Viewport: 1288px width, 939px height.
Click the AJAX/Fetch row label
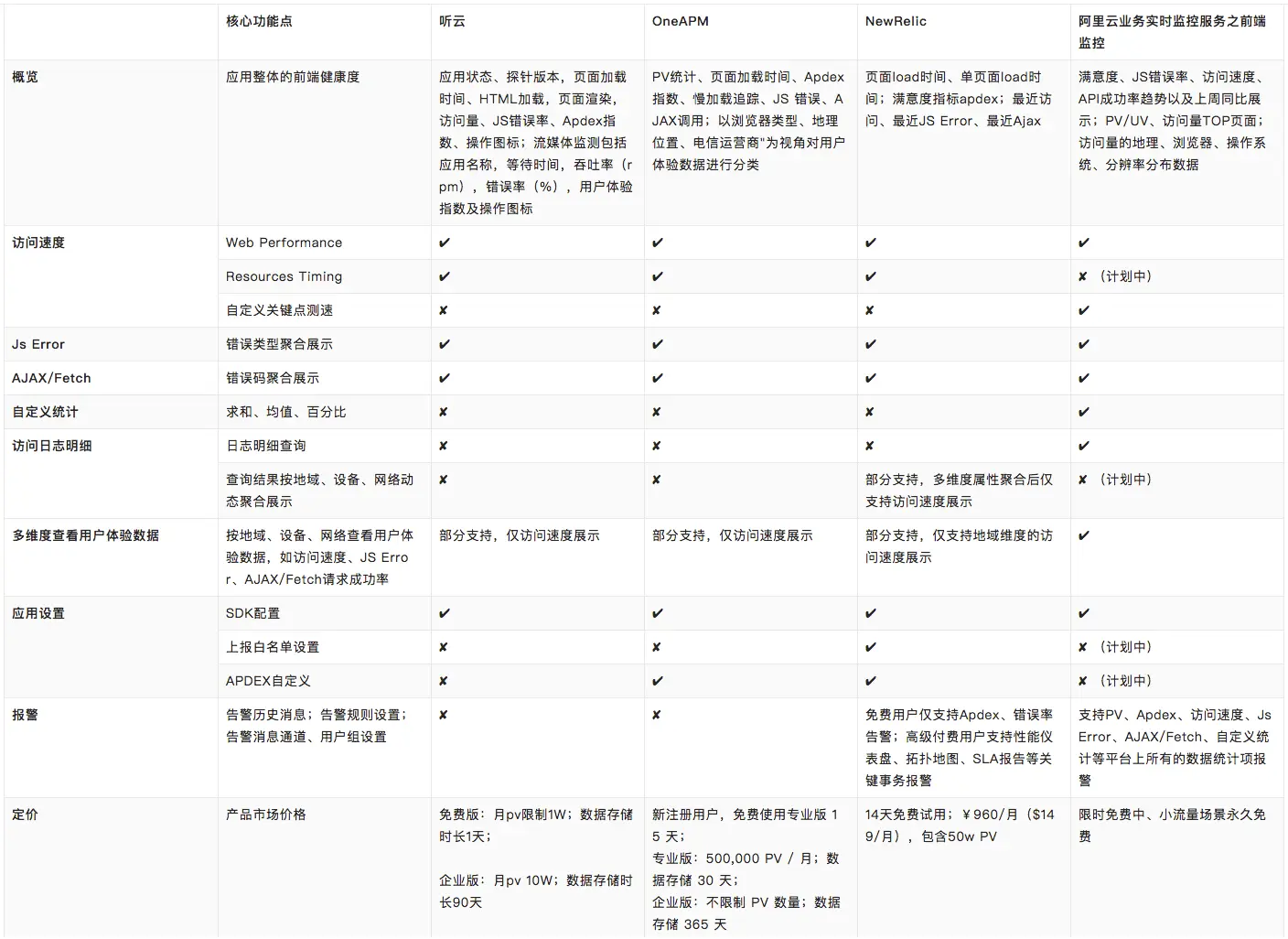[x=51, y=378]
